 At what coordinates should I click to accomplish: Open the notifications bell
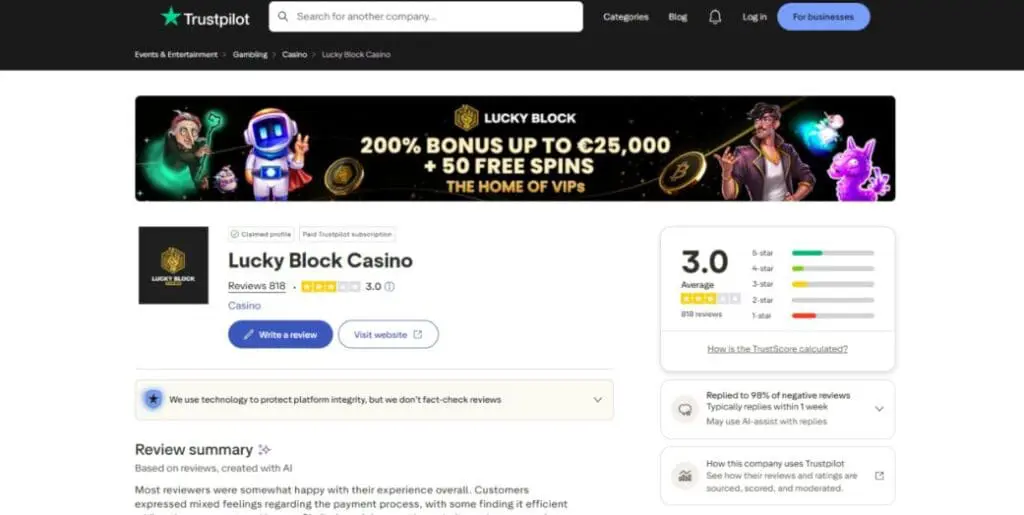(x=715, y=17)
